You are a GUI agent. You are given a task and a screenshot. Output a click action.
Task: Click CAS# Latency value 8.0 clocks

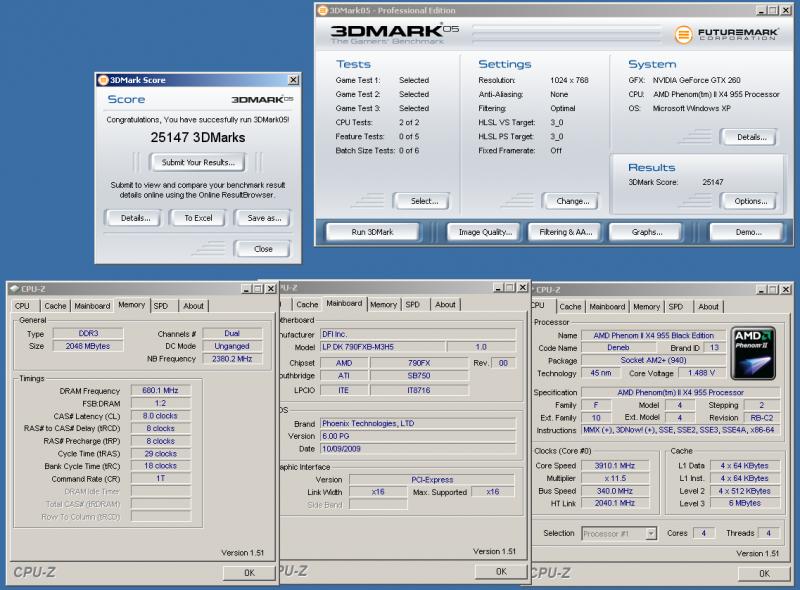pyautogui.click(x=160, y=416)
